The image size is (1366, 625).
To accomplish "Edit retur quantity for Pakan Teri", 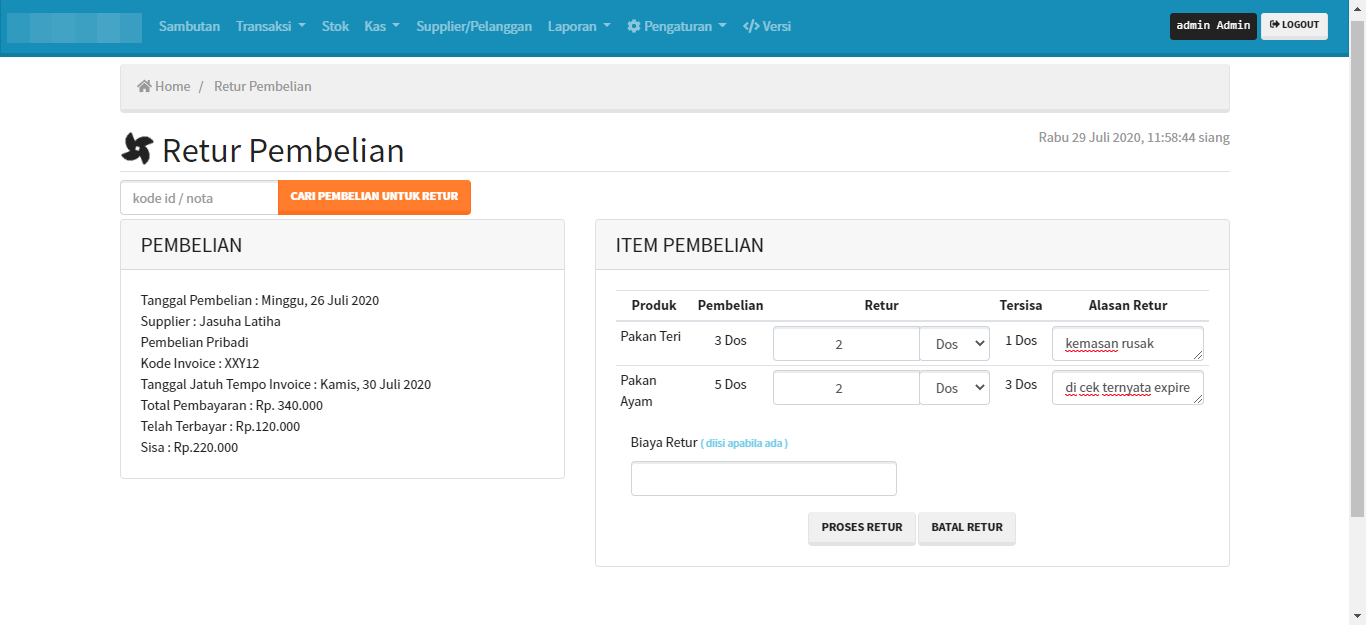I will (846, 344).
